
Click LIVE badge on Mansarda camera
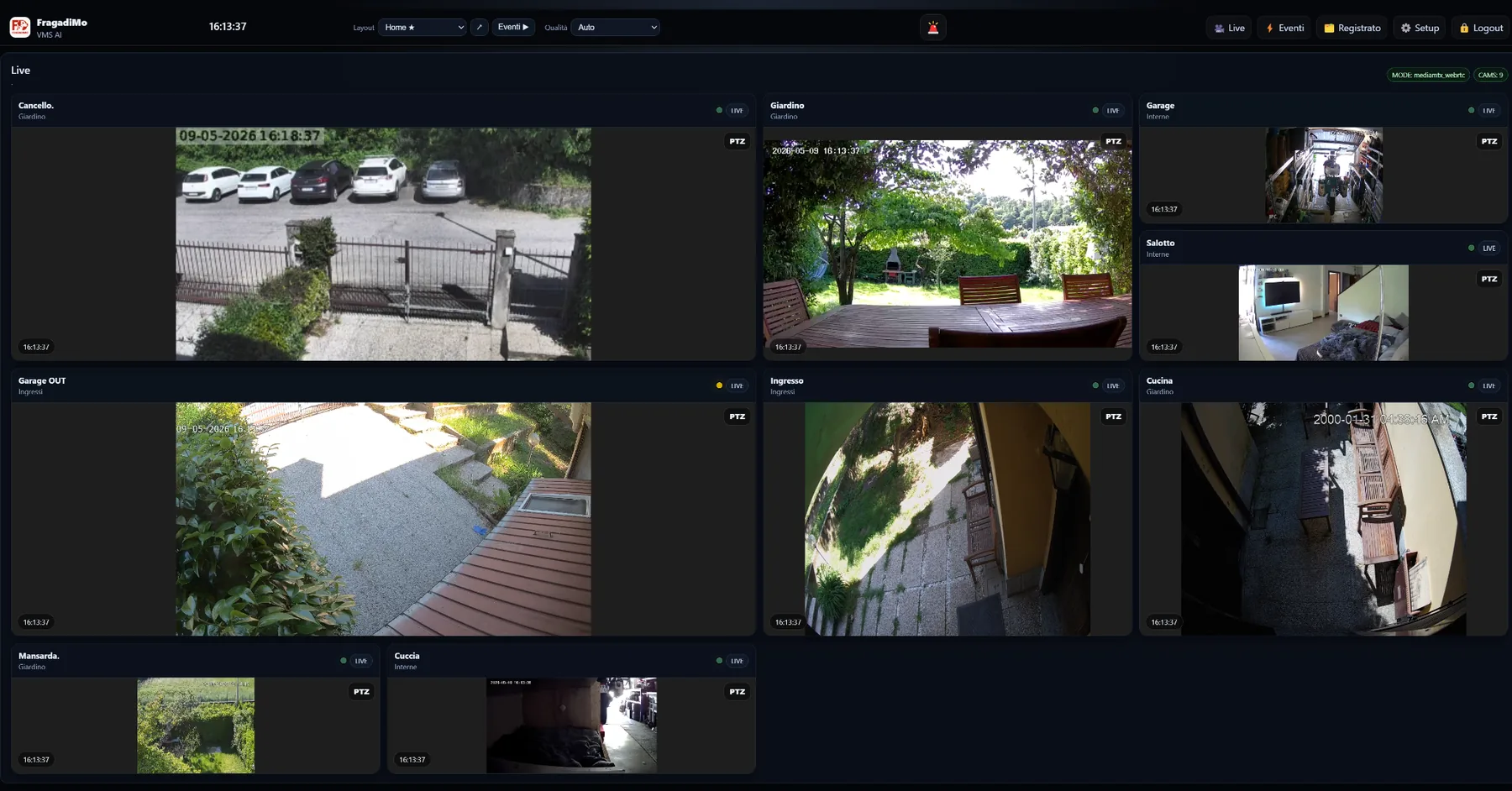tap(361, 661)
